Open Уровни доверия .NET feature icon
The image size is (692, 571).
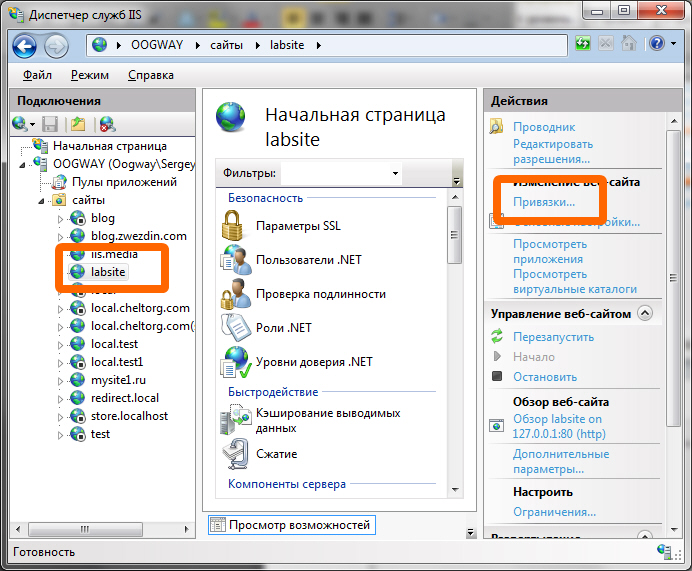(x=235, y=361)
